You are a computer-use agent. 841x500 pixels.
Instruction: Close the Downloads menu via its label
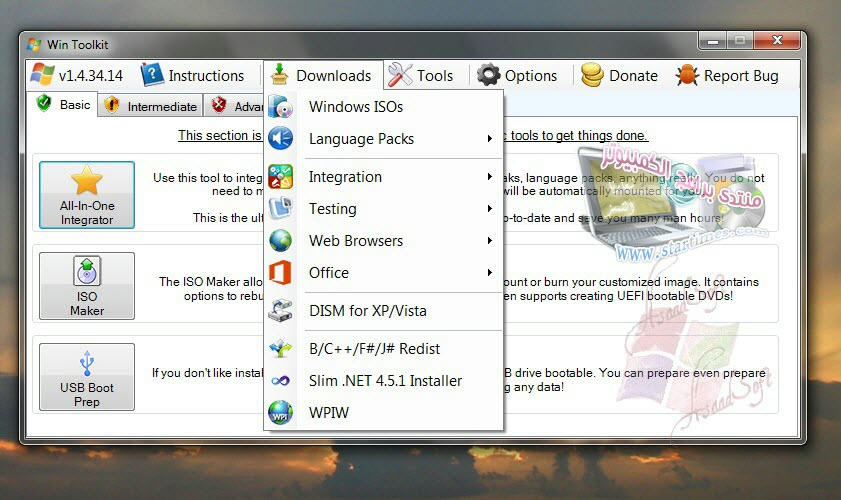[x=334, y=76]
